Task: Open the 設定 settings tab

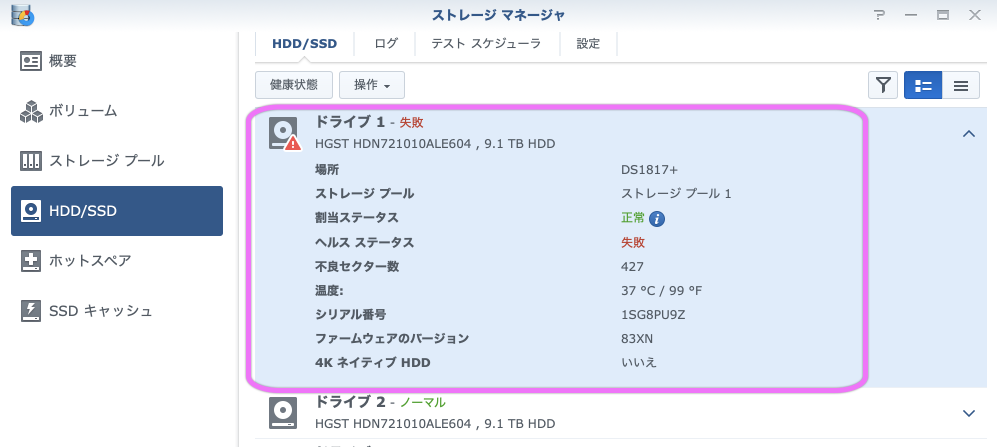Action: (x=588, y=43)
